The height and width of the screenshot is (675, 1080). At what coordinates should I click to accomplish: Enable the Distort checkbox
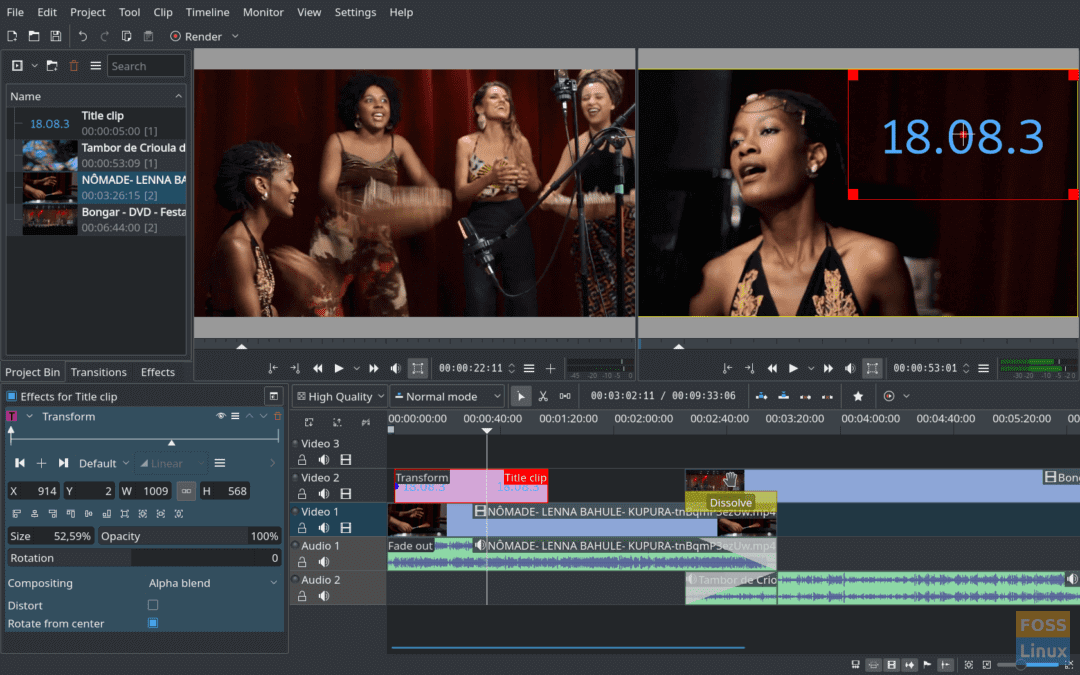coord(153,605)
